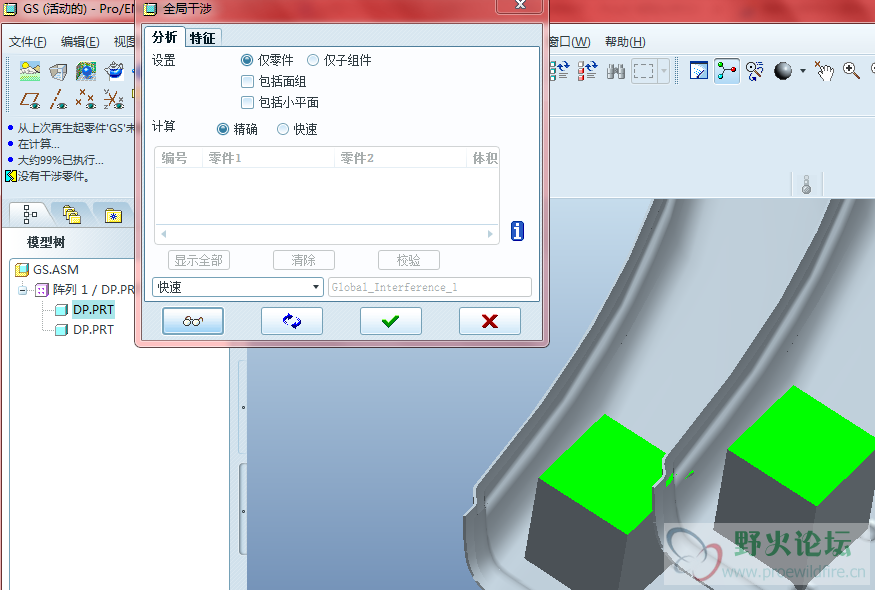Click the regenerate model icon
The width and height of the screenshot is (875, 590).
(560, 71)
